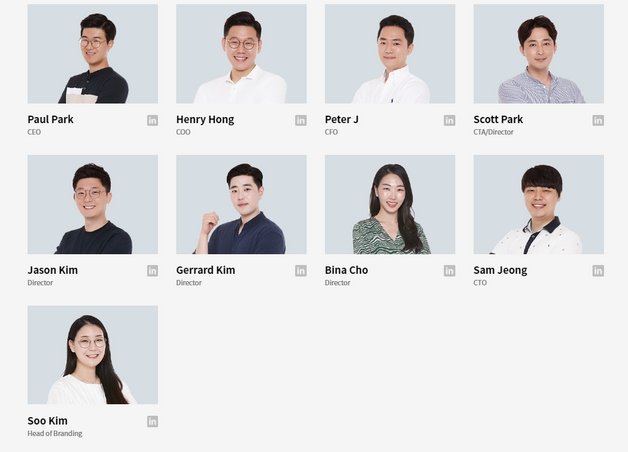This screenshot has width=628, height=452.
Task: Click the Gerrard Kim name text
Action: coord(205,270)
